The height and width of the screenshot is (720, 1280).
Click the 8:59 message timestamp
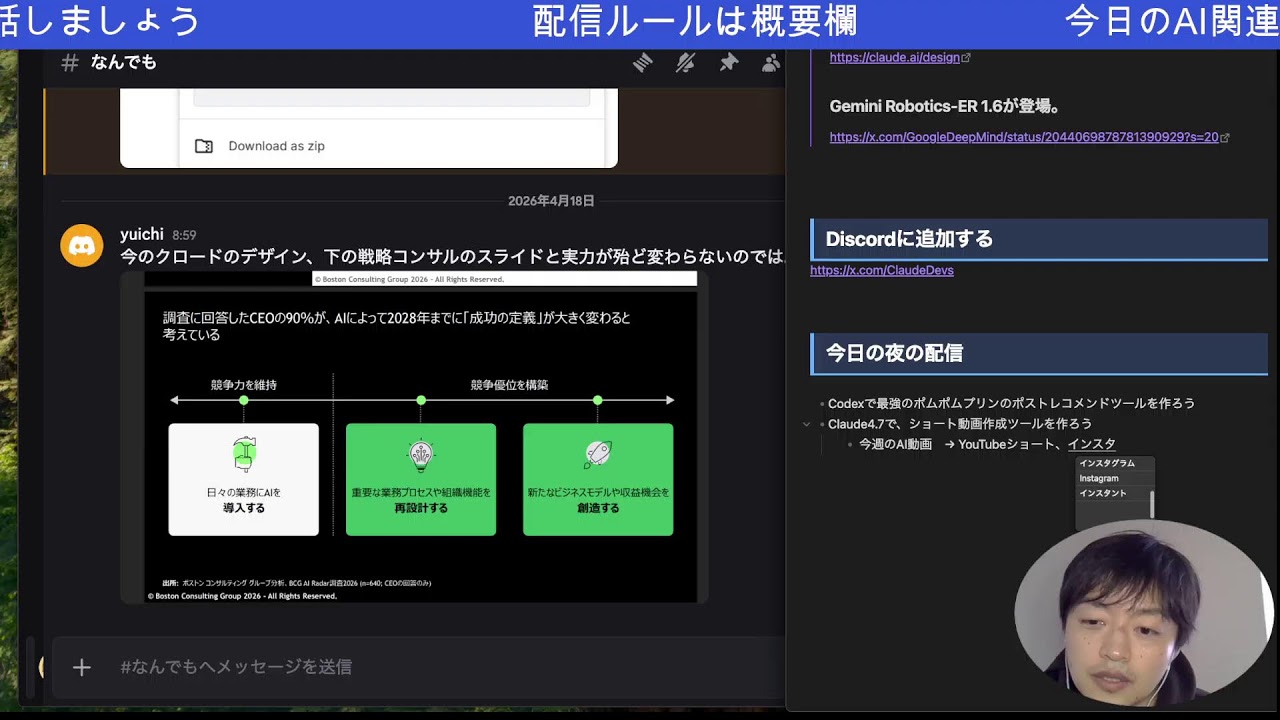pos(184,236)
